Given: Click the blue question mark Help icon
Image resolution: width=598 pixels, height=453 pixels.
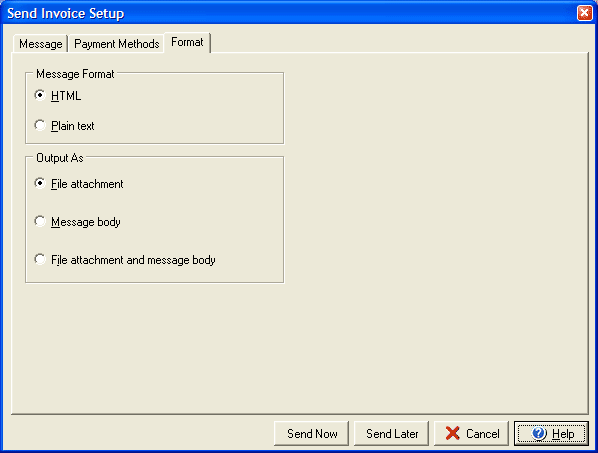Looking at the screenshot, I should [540, 433].
